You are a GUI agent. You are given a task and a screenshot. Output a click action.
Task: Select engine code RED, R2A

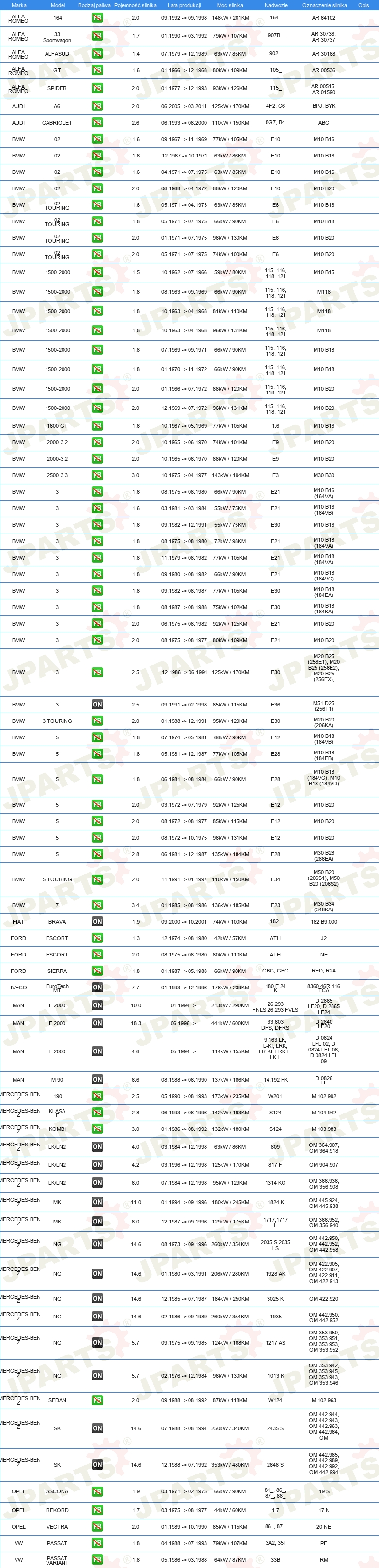pos(324,971)
